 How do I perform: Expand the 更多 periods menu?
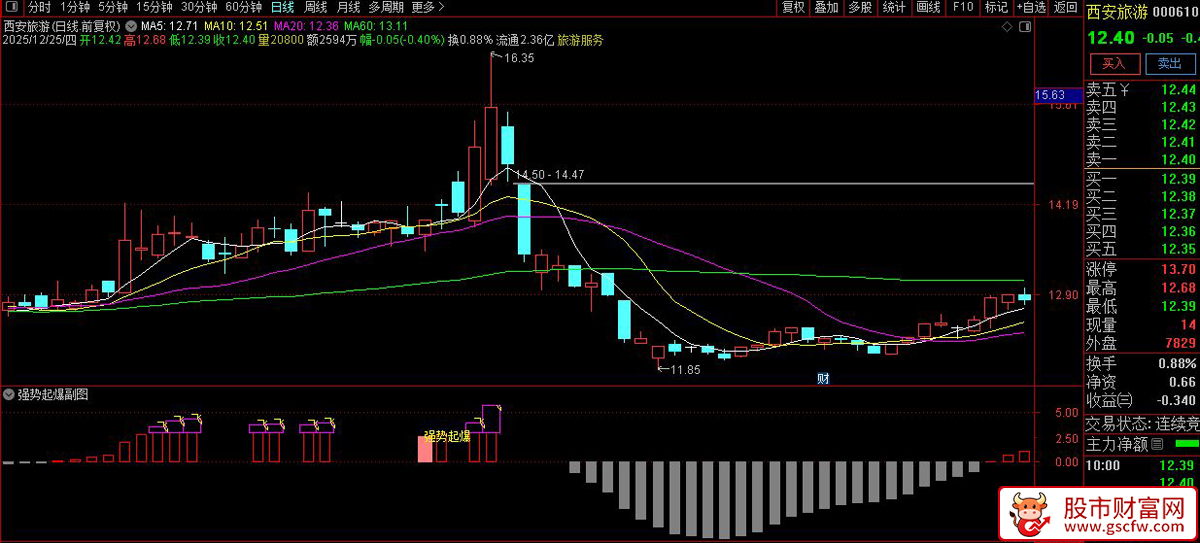[x=428, y=7]
